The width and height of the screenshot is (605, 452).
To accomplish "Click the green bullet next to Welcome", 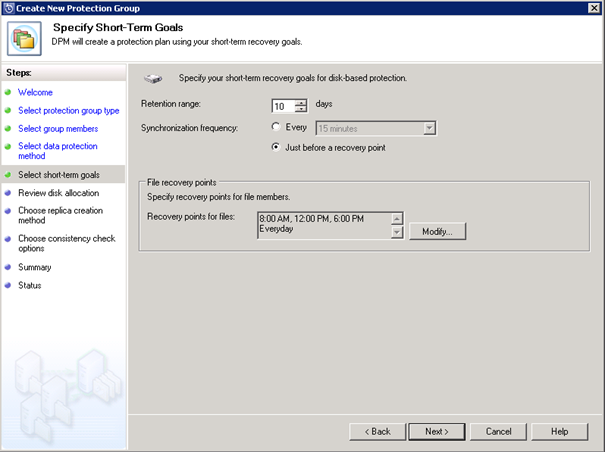I will click(8, 92).
